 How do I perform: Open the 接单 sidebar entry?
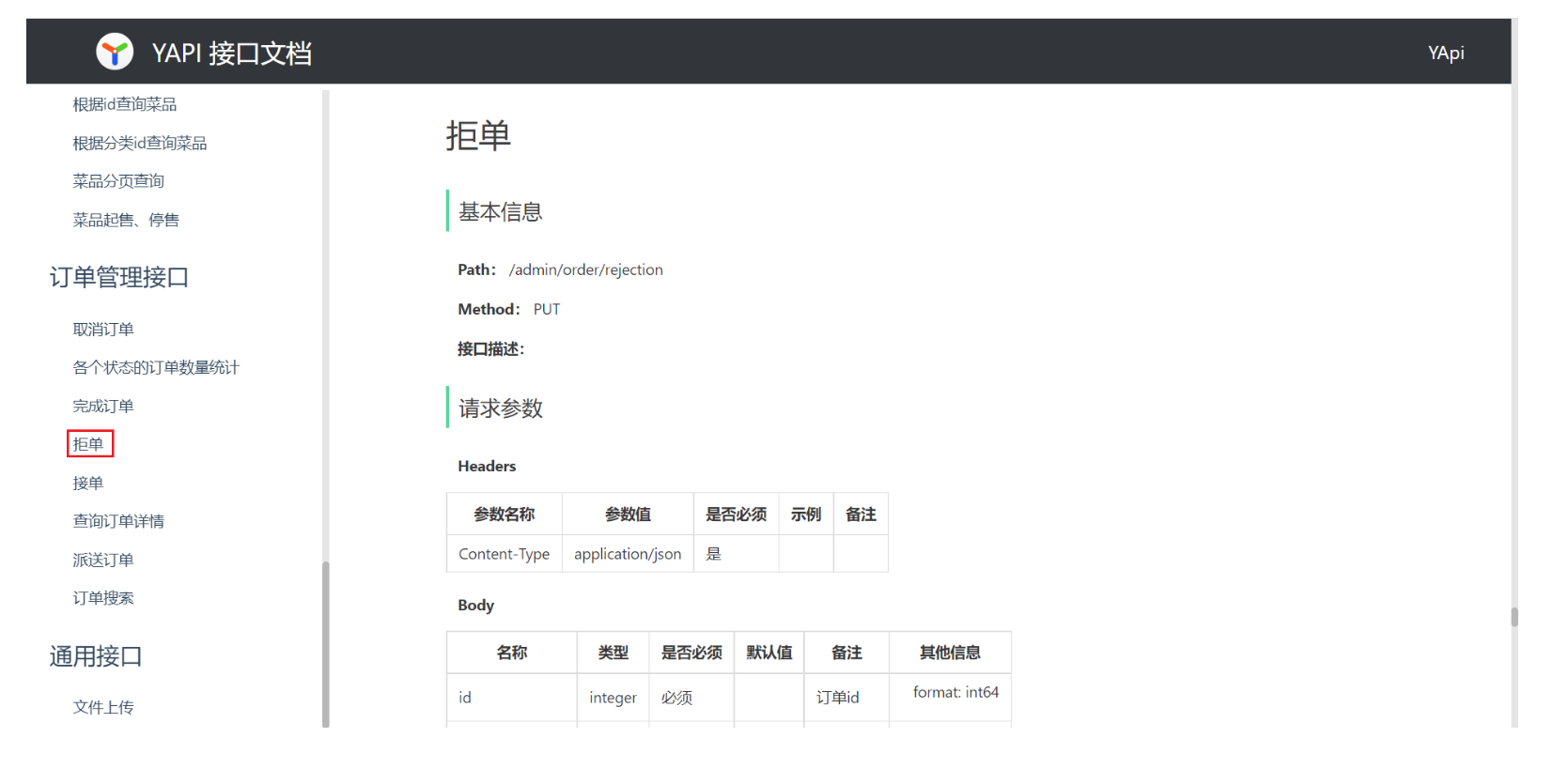(x=88, y=483)
